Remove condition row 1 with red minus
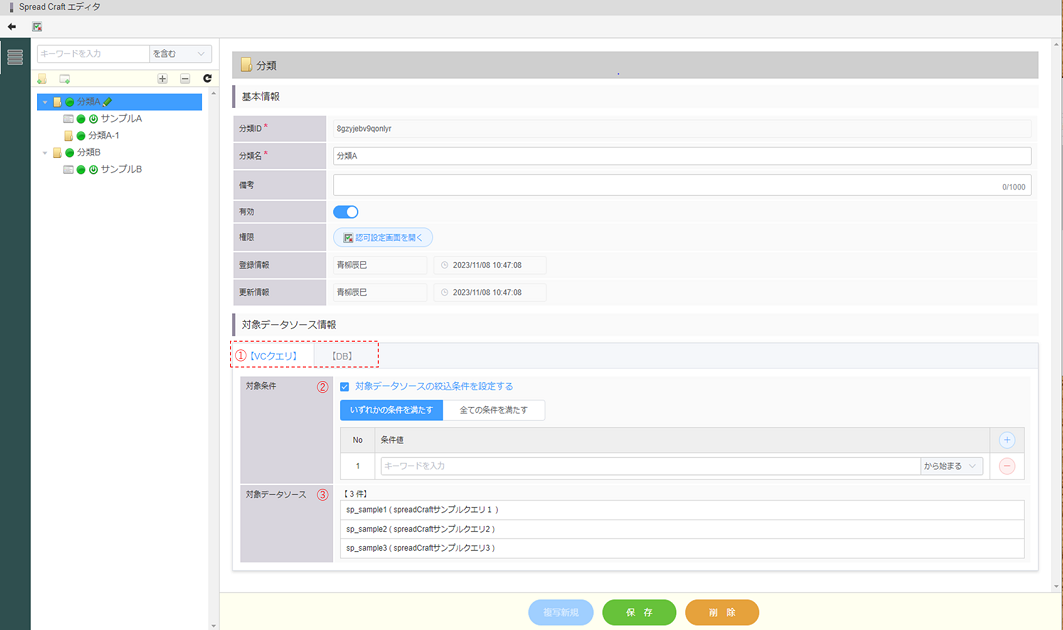 (x=1007, y=466)
